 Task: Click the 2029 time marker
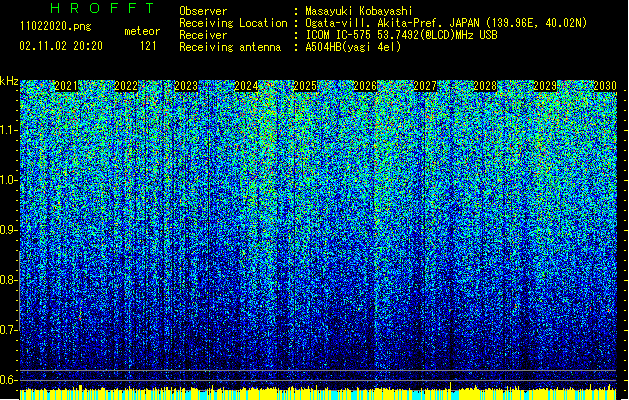545,86
